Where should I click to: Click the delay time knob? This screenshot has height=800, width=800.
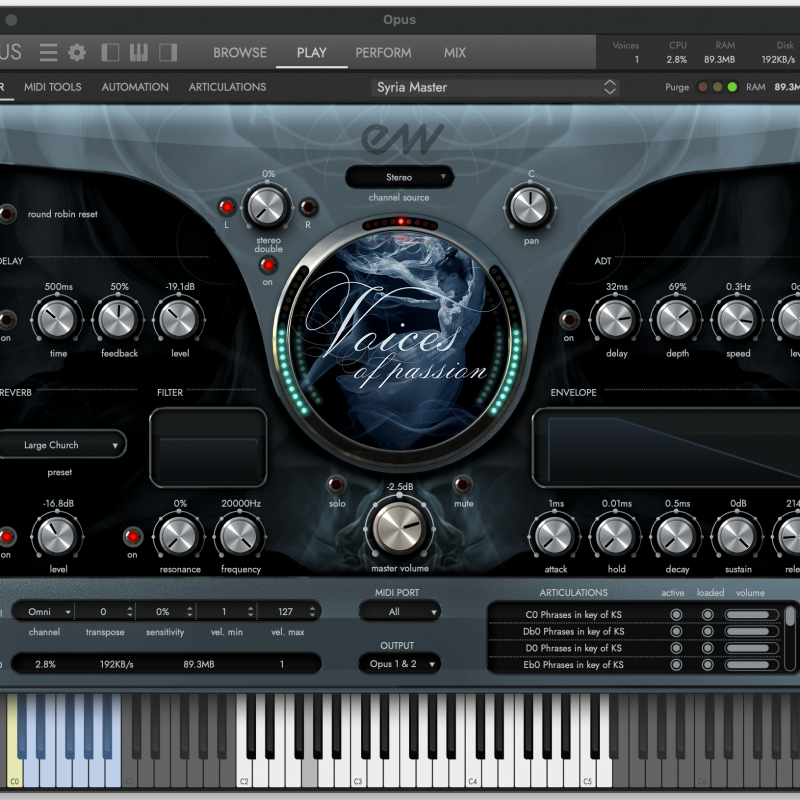pos(57,319)
